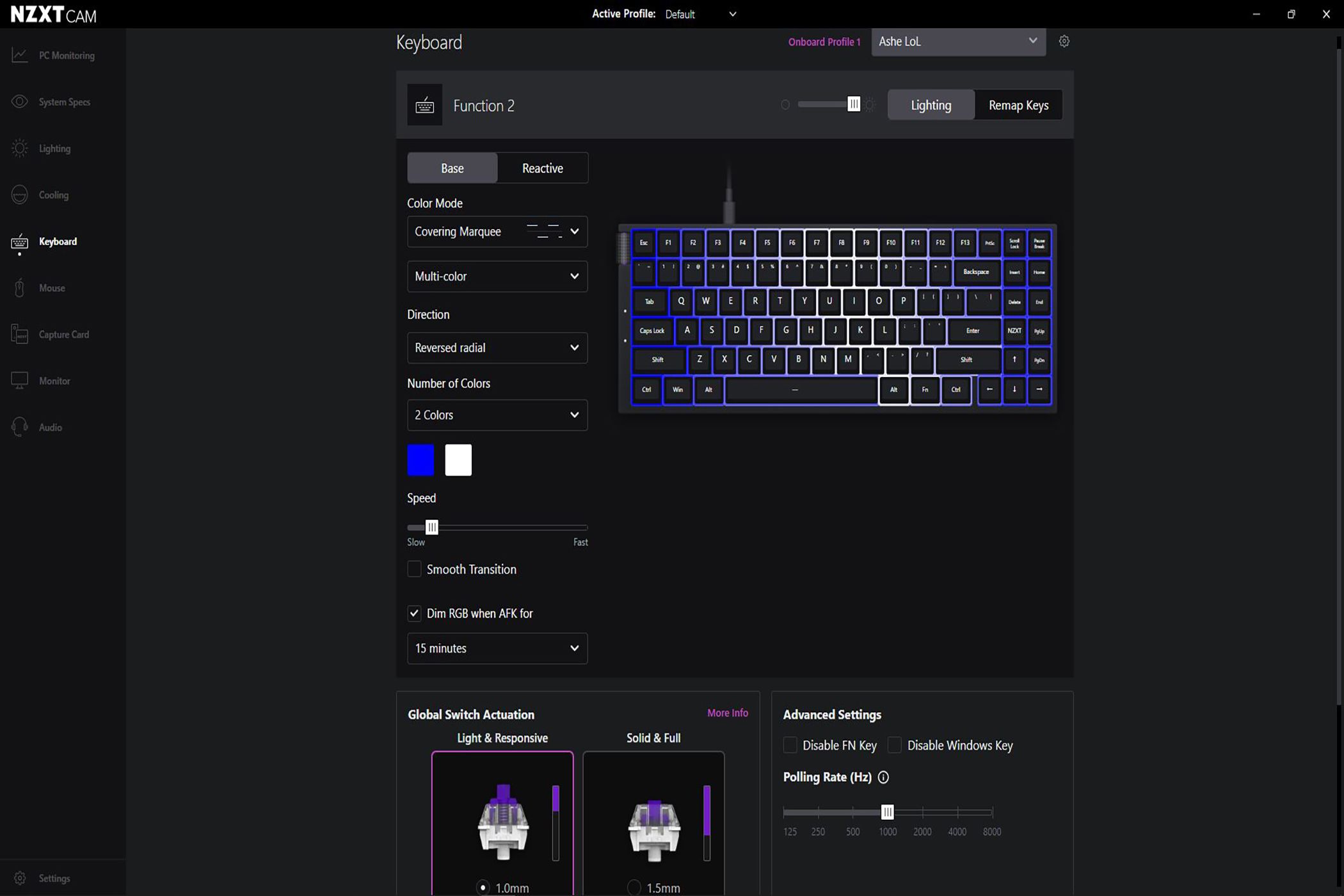The width and height of the screenshot is (1344, 896).
Task: Select up arrow key on keyboard preview
Action: (x=1014, y=360)
